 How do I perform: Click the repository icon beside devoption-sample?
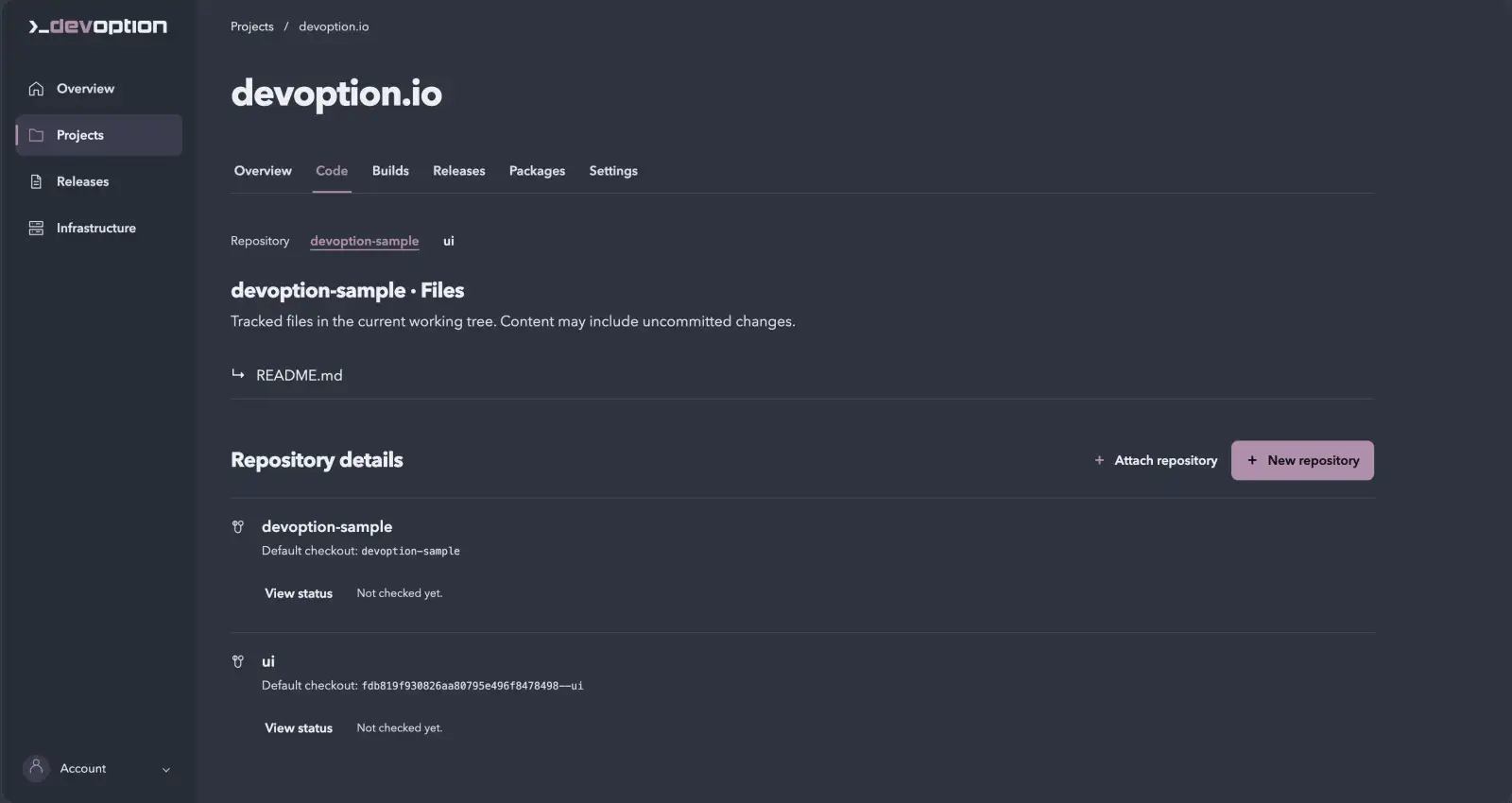tap(238, 527)
